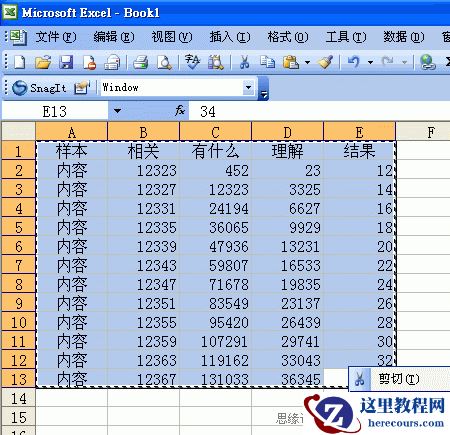450x435 pixels.
Task: Open the Redo history dropdown arrow
Action: pos(404,62)
